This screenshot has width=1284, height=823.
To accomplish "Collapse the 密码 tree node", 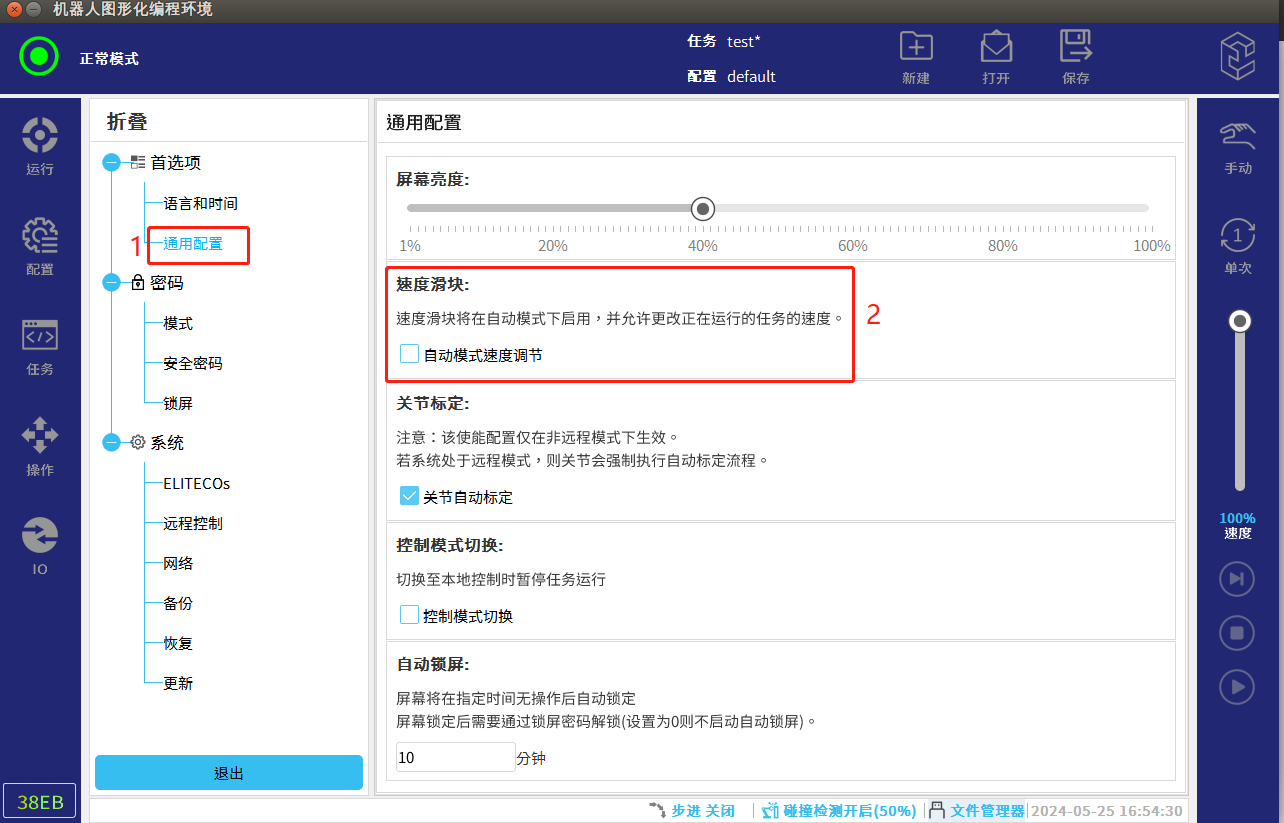I will click(111, 283).
